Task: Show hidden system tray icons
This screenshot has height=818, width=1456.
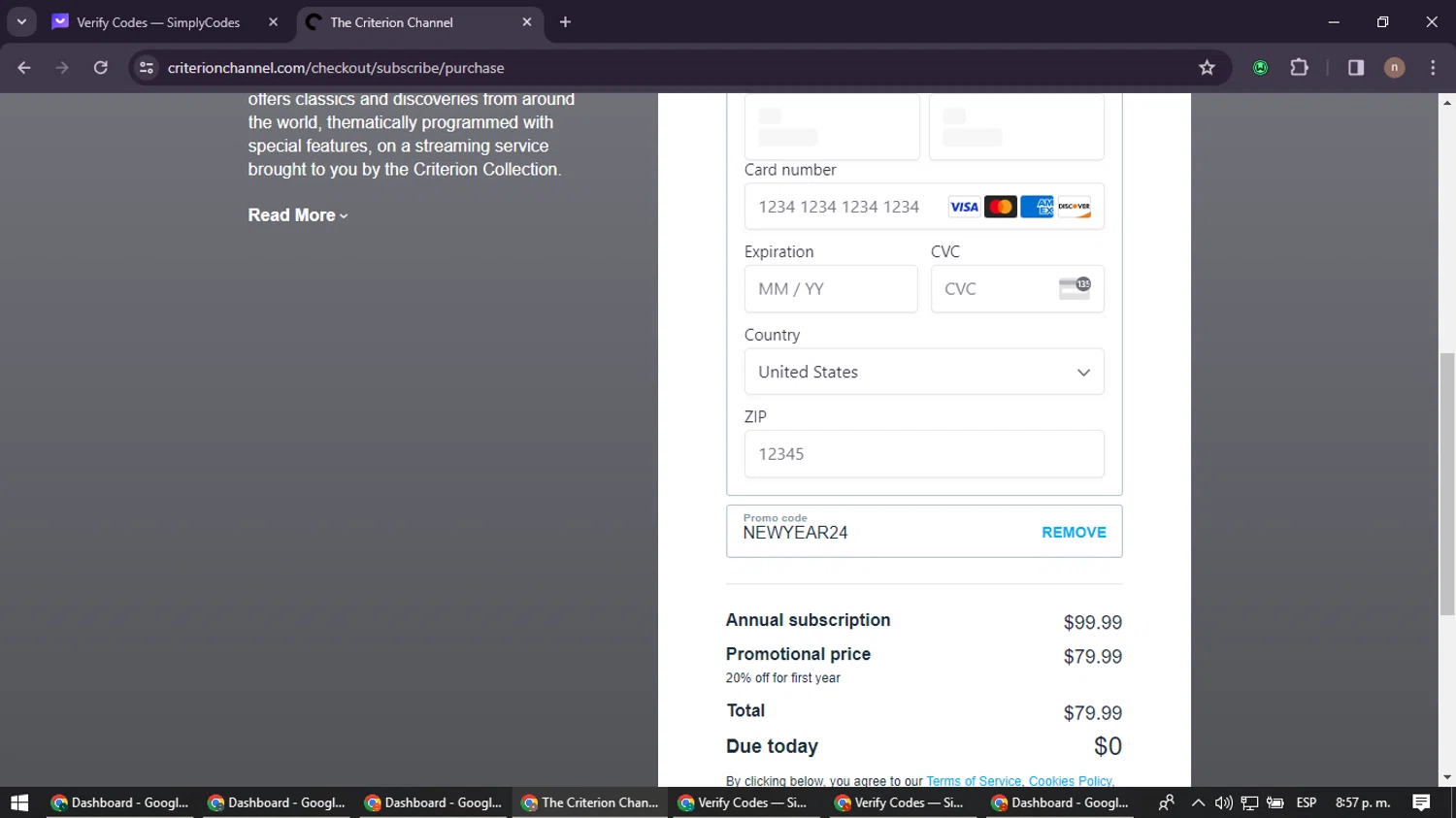Action: 1199,802
